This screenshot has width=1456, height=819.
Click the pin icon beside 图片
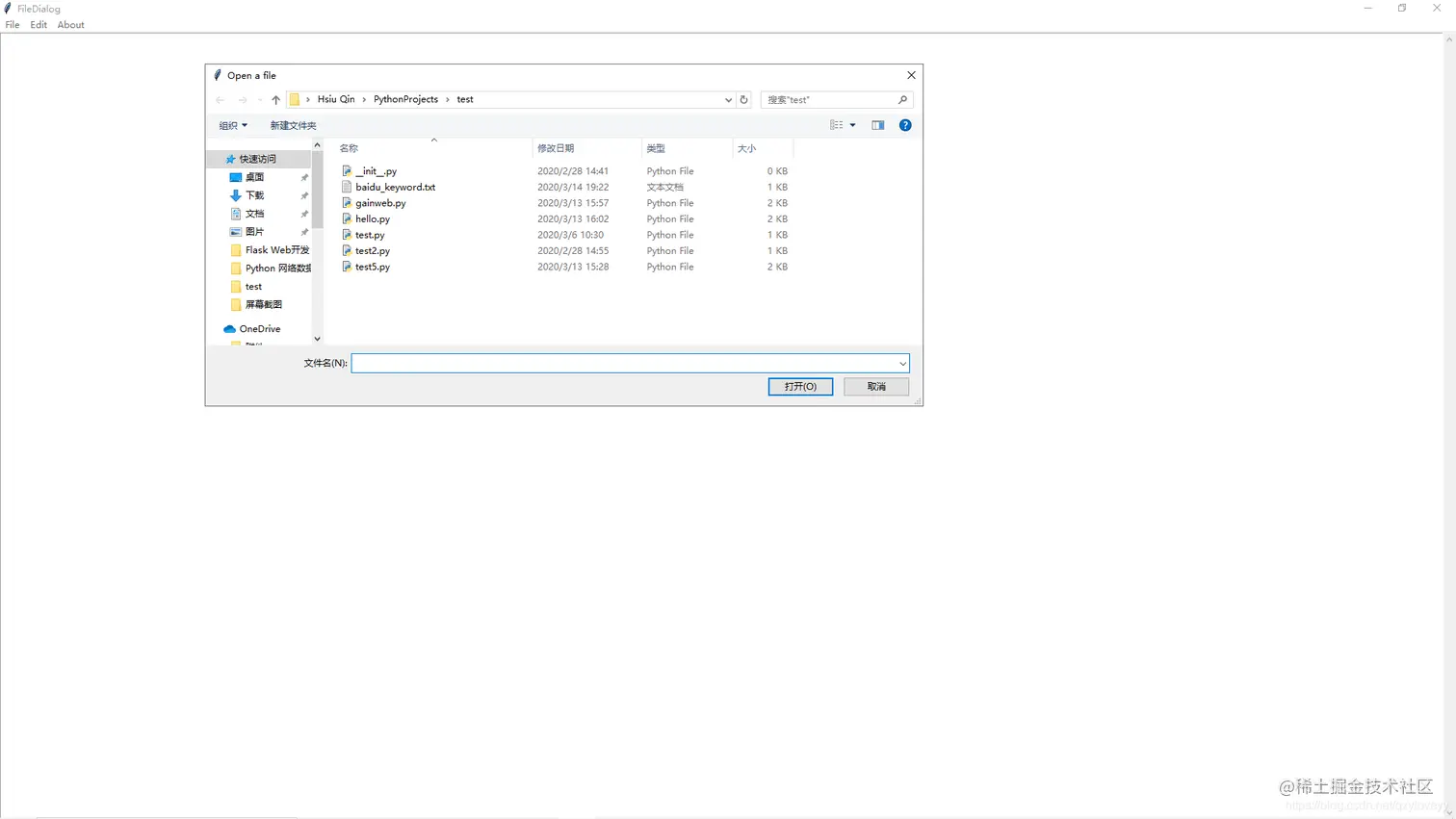tap(304, 233)
